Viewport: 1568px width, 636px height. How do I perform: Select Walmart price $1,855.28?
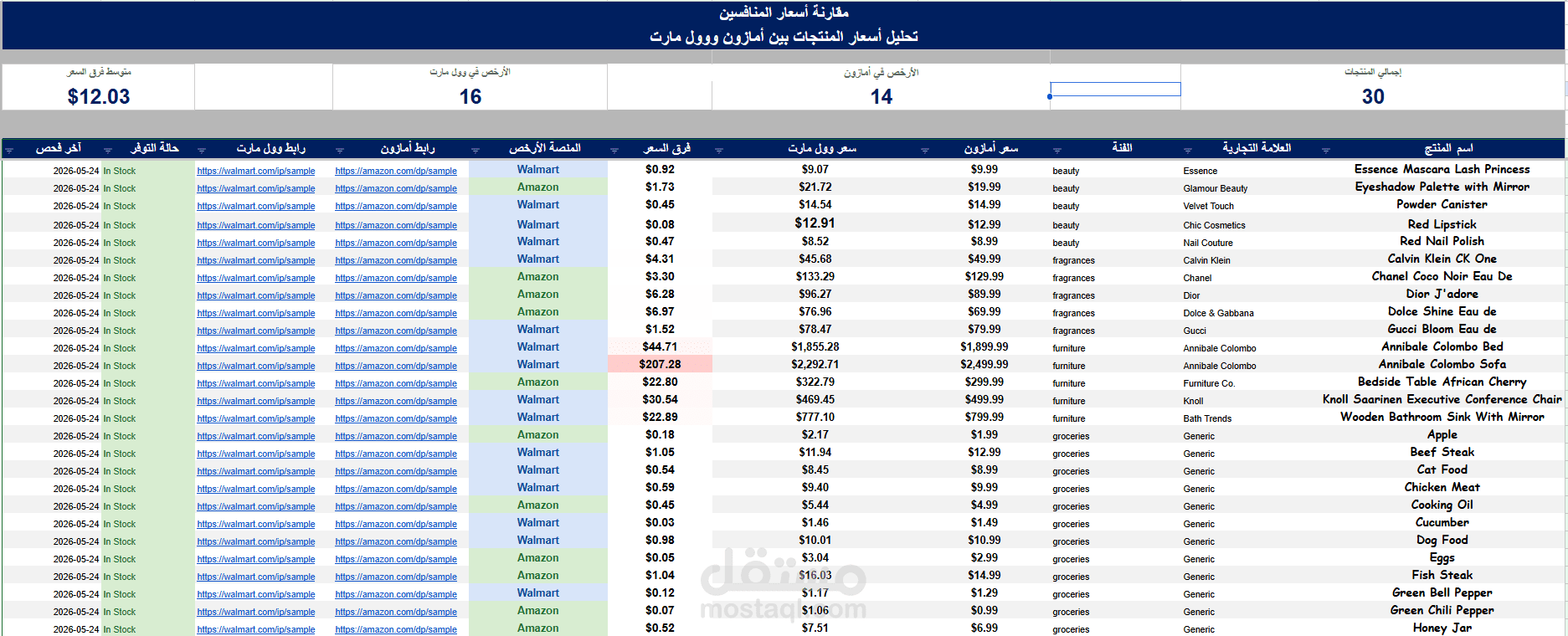click(815, 346)
